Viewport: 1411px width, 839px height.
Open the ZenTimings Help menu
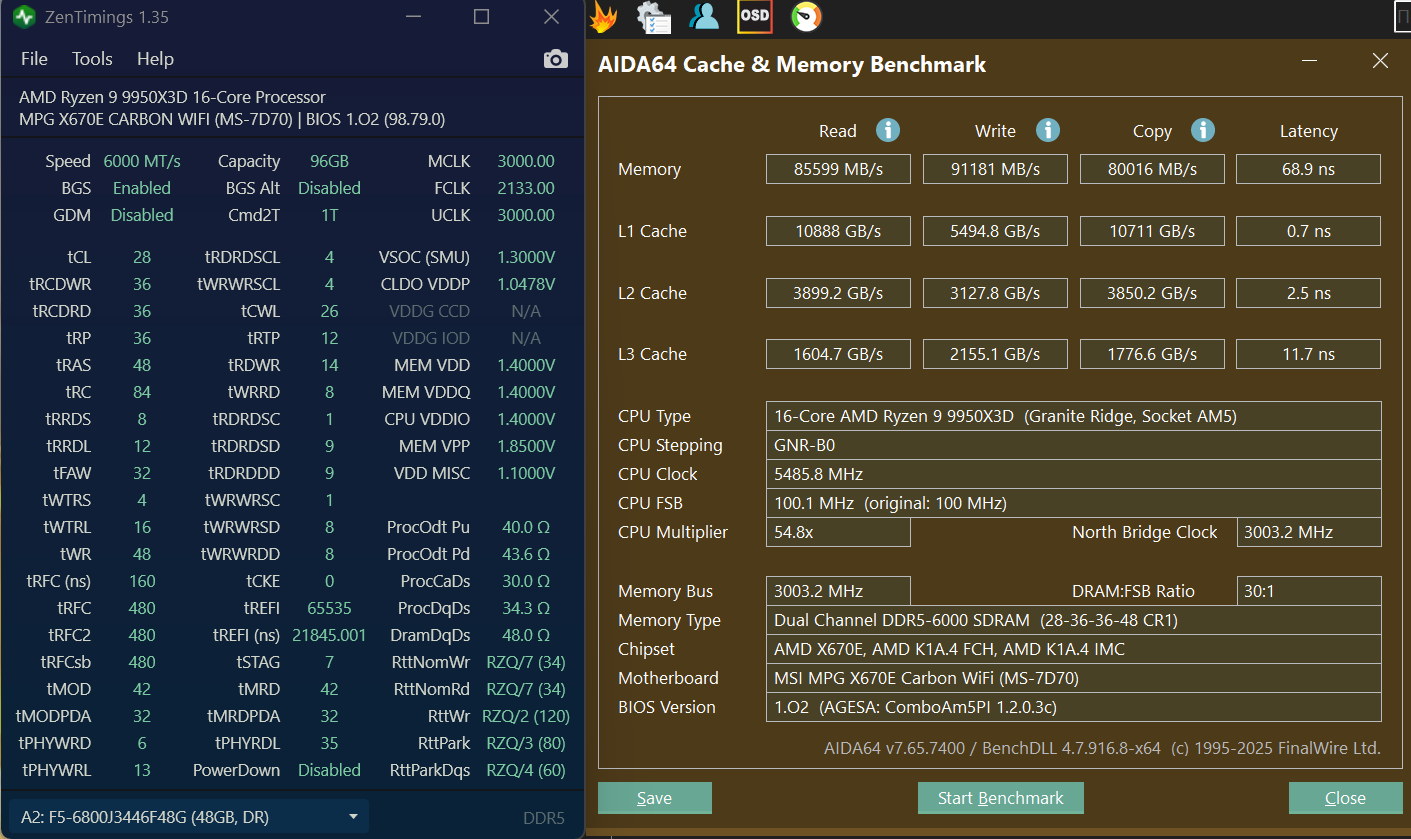pyautogui.click(x=155, y=59)
